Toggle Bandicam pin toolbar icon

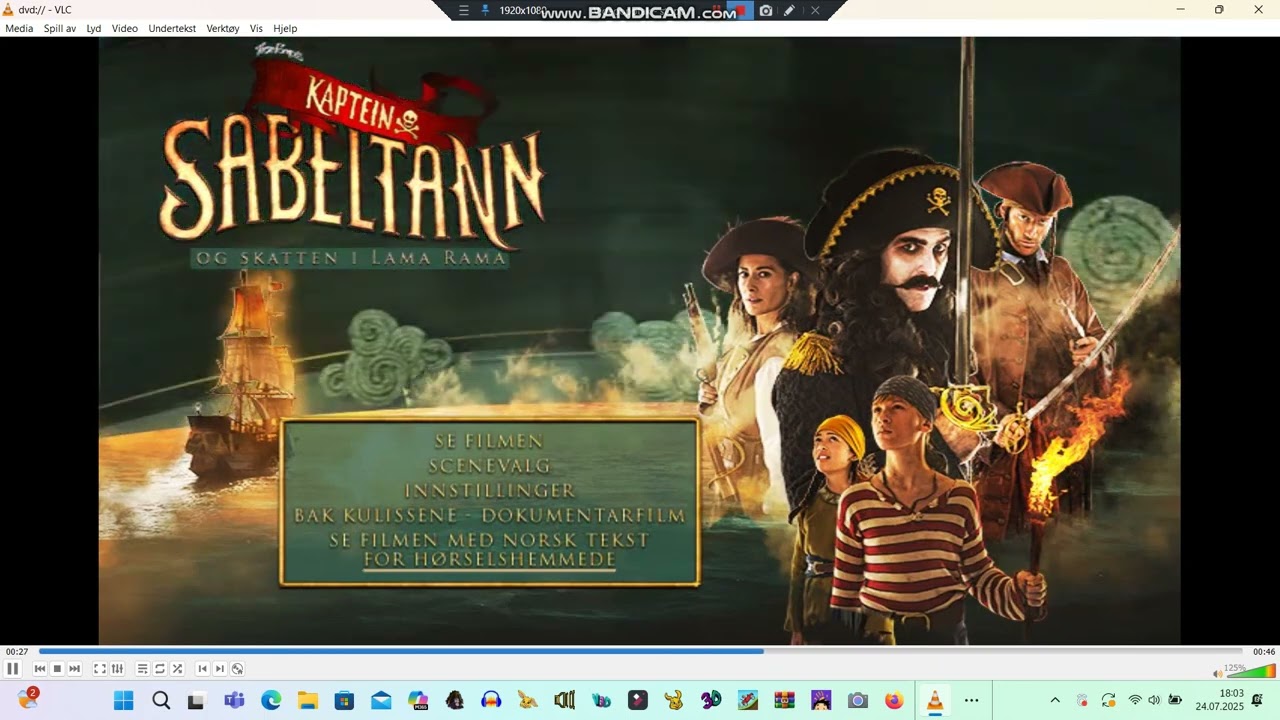[x=486, y=10]
